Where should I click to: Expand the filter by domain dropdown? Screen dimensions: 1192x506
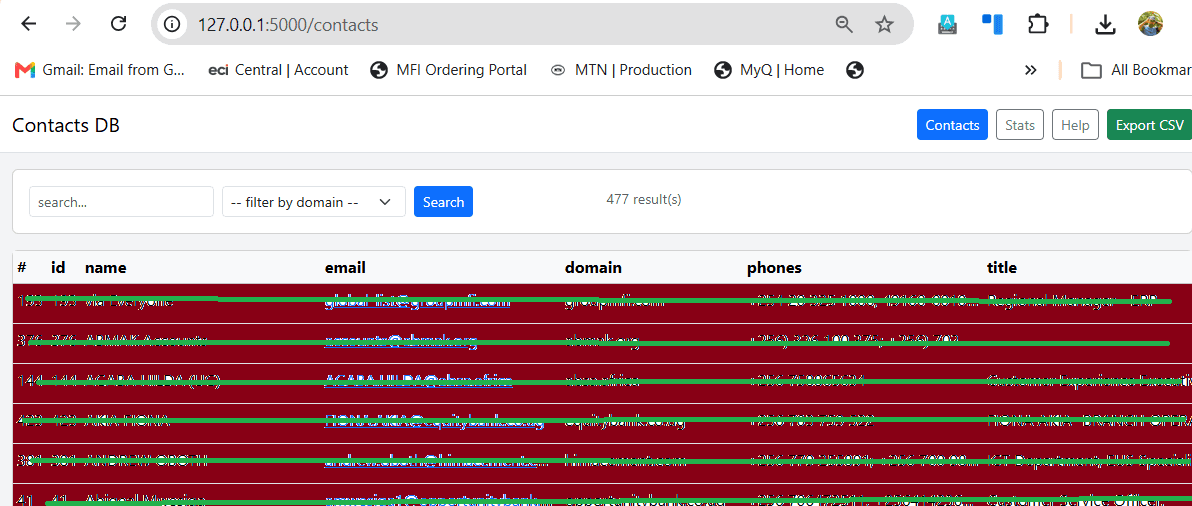coord(314,202)
